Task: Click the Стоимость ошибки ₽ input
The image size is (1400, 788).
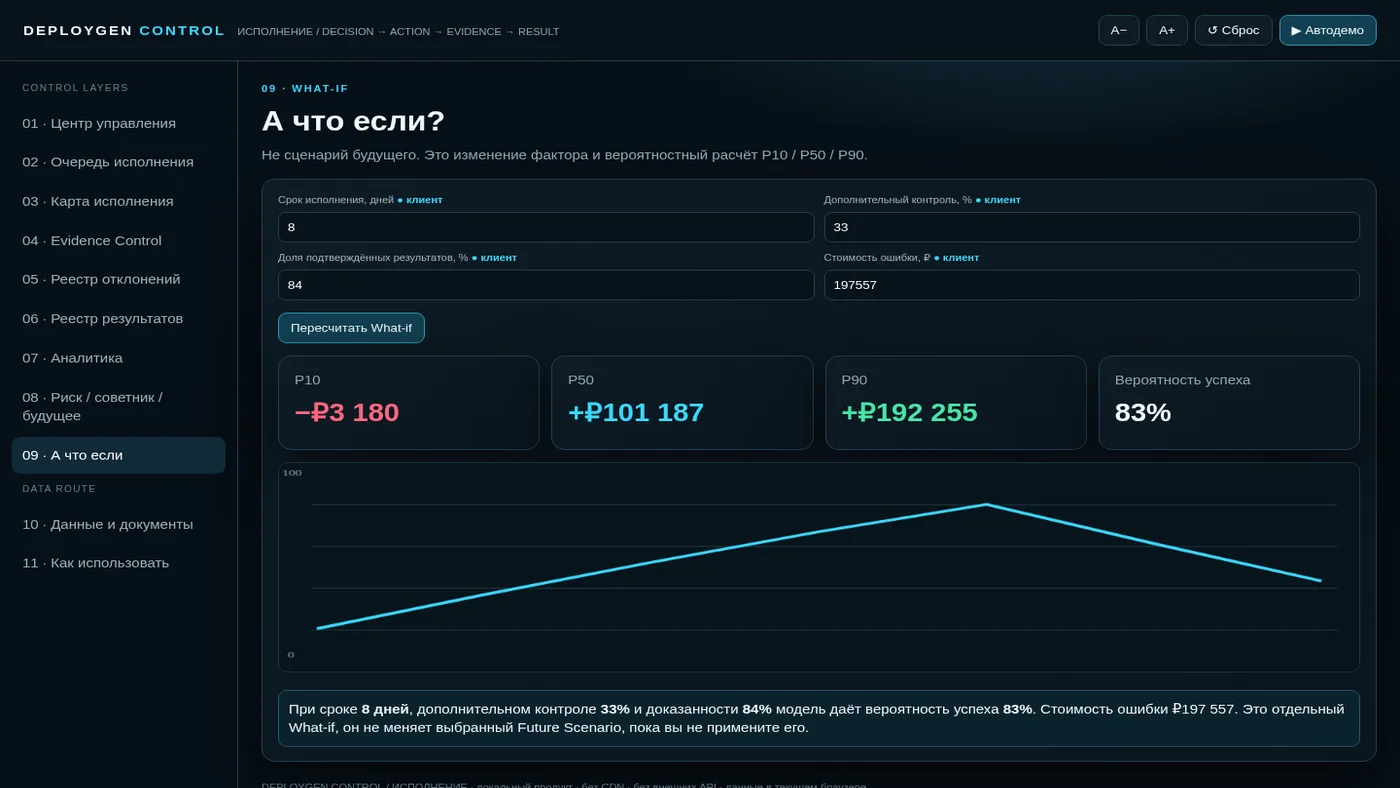Action: click(1091, 285)
